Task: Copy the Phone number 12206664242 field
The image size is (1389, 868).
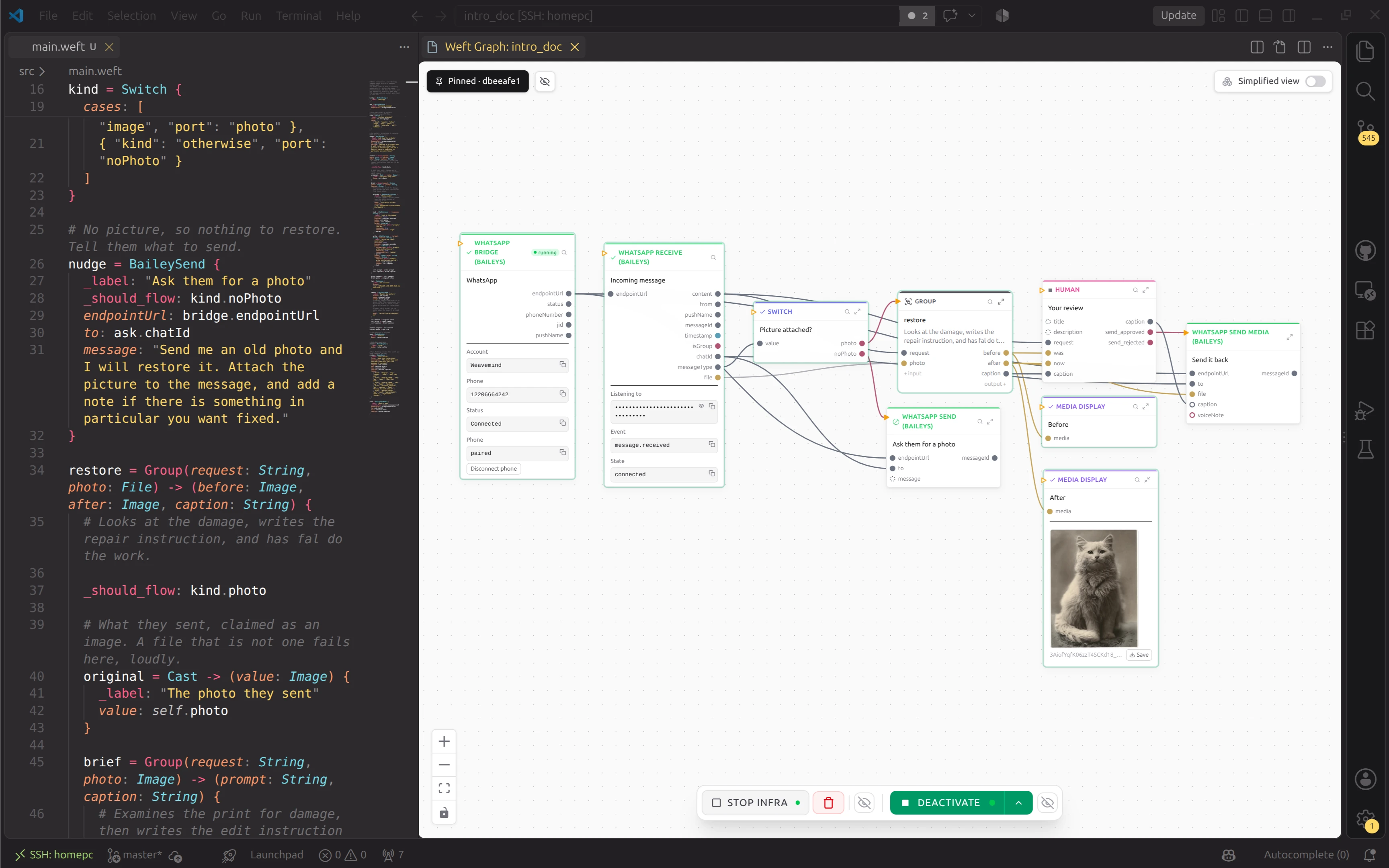Action: click(x=563, y=394)
